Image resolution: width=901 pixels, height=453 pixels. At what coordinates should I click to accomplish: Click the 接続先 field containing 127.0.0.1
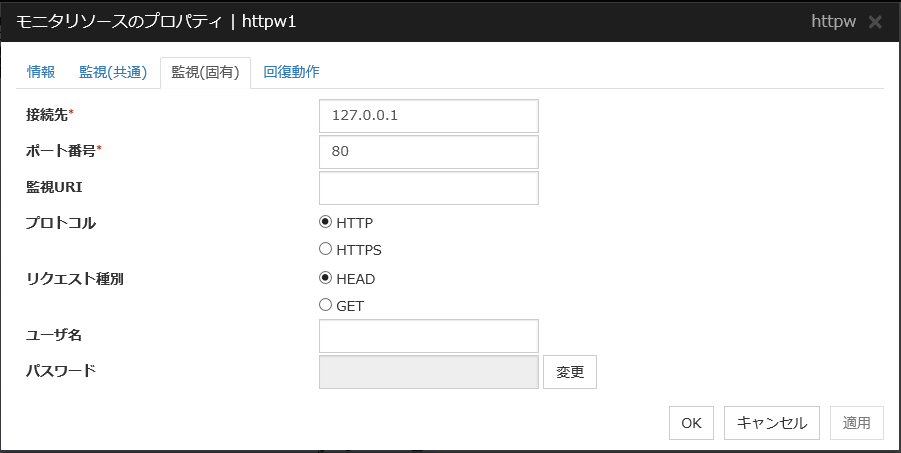tap(428, 115)
